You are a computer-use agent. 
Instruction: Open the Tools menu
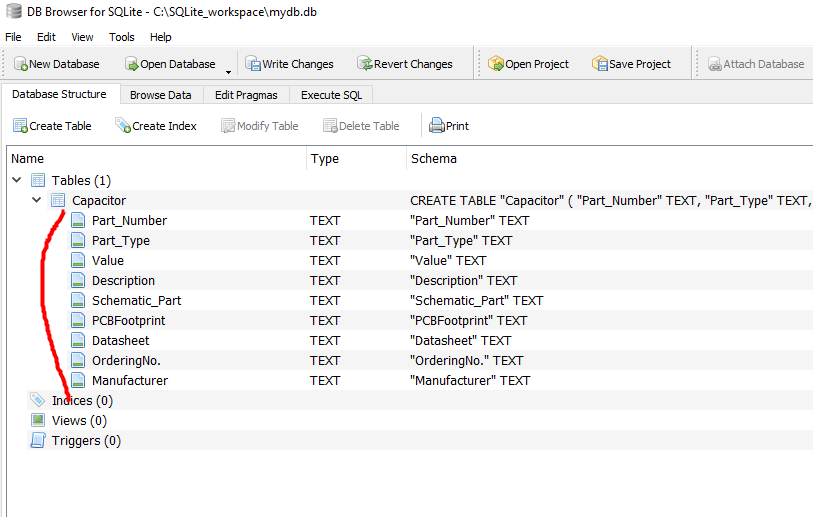tap(121, 37)
